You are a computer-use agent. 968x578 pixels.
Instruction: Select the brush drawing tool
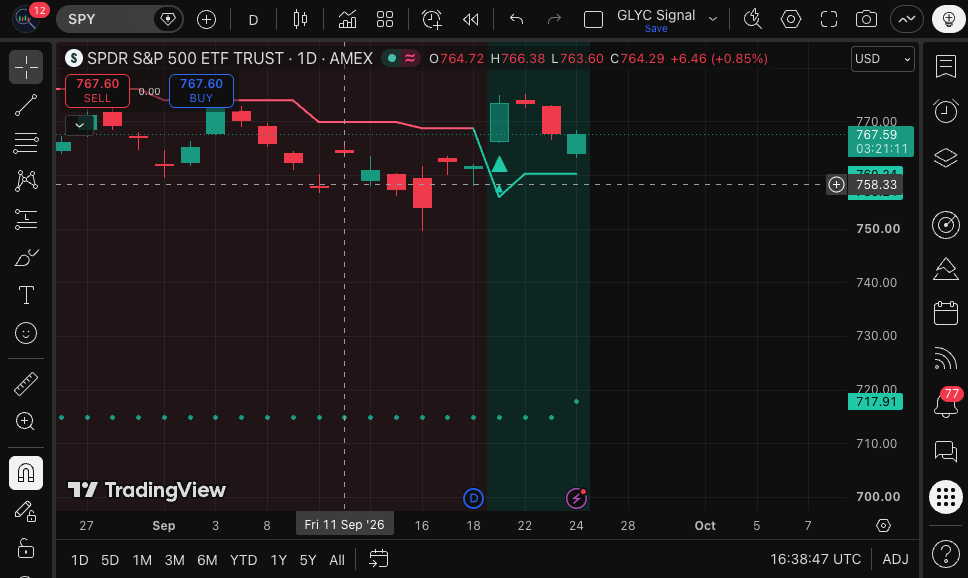tap(26, 257)
